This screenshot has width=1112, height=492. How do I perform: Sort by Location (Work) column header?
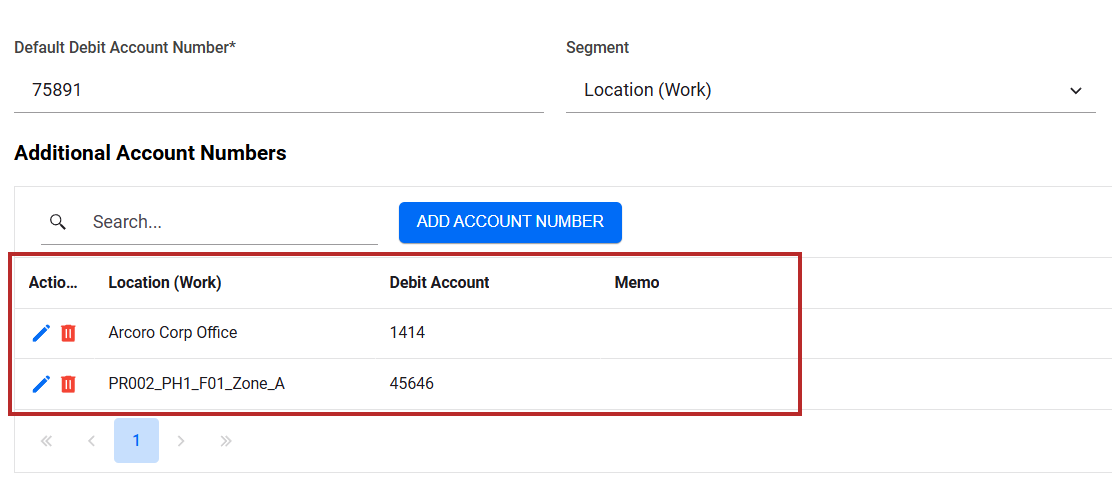[x=165, y=283]
